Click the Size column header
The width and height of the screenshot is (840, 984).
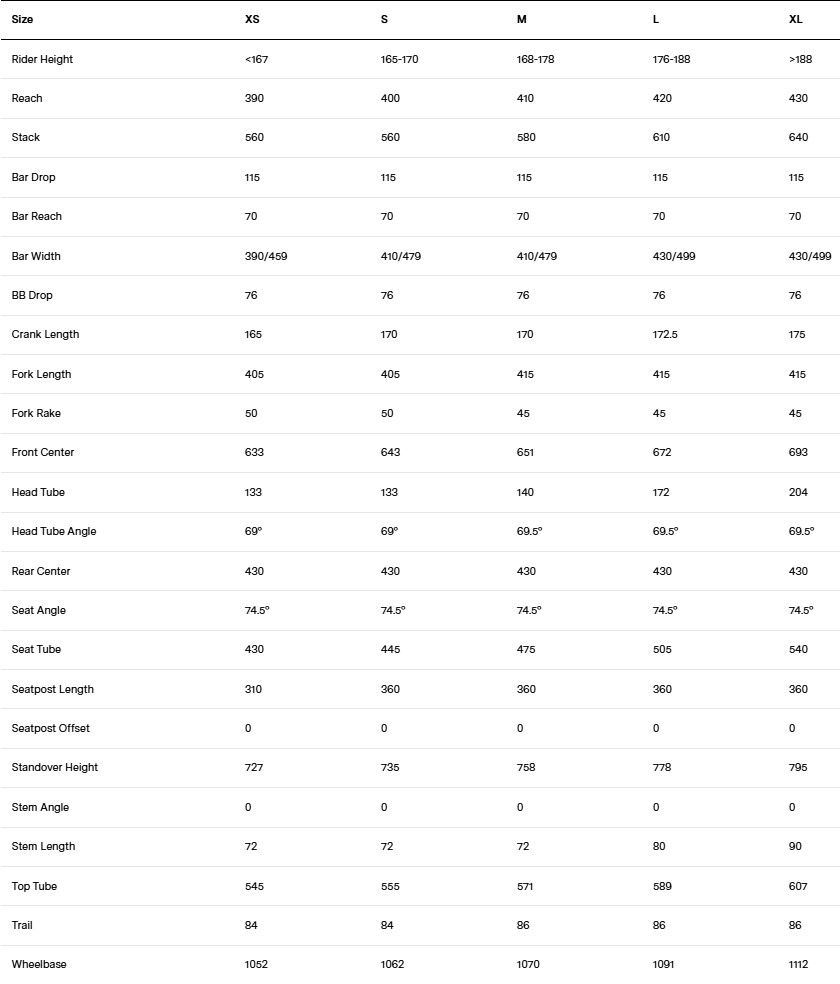[x=22, y=19]
